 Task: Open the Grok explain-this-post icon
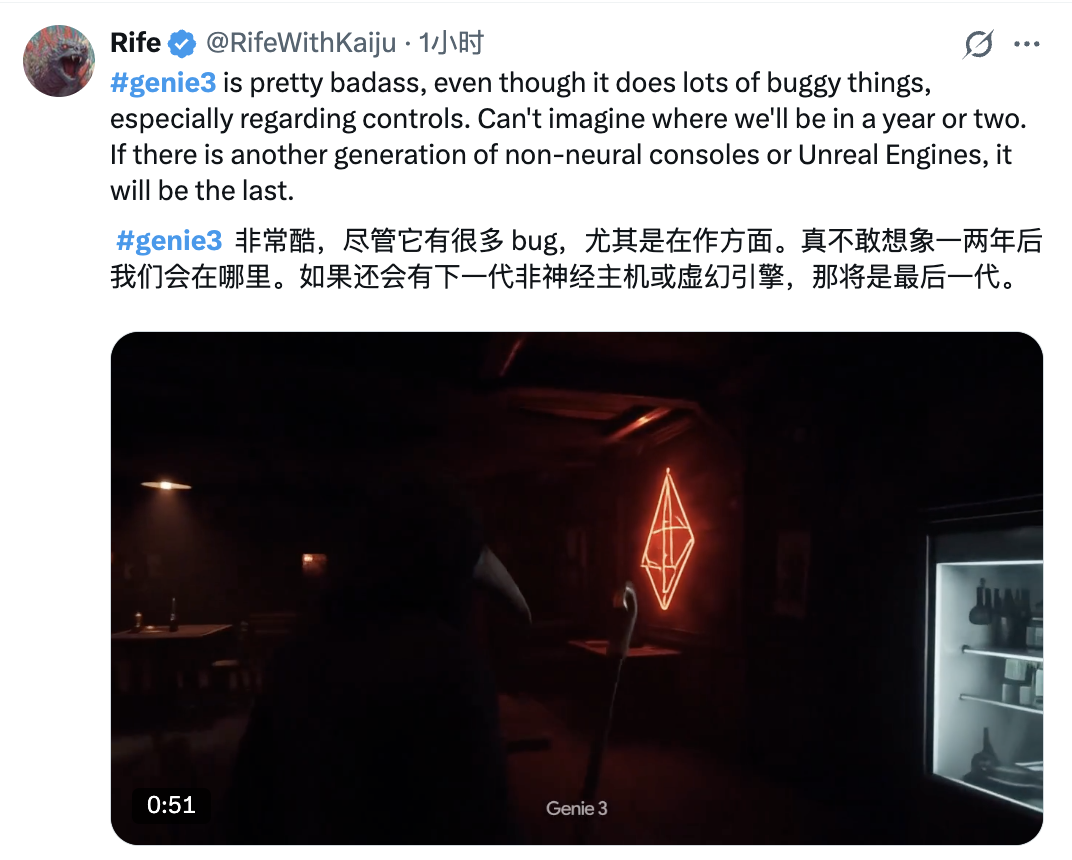(x=978, y=44)
